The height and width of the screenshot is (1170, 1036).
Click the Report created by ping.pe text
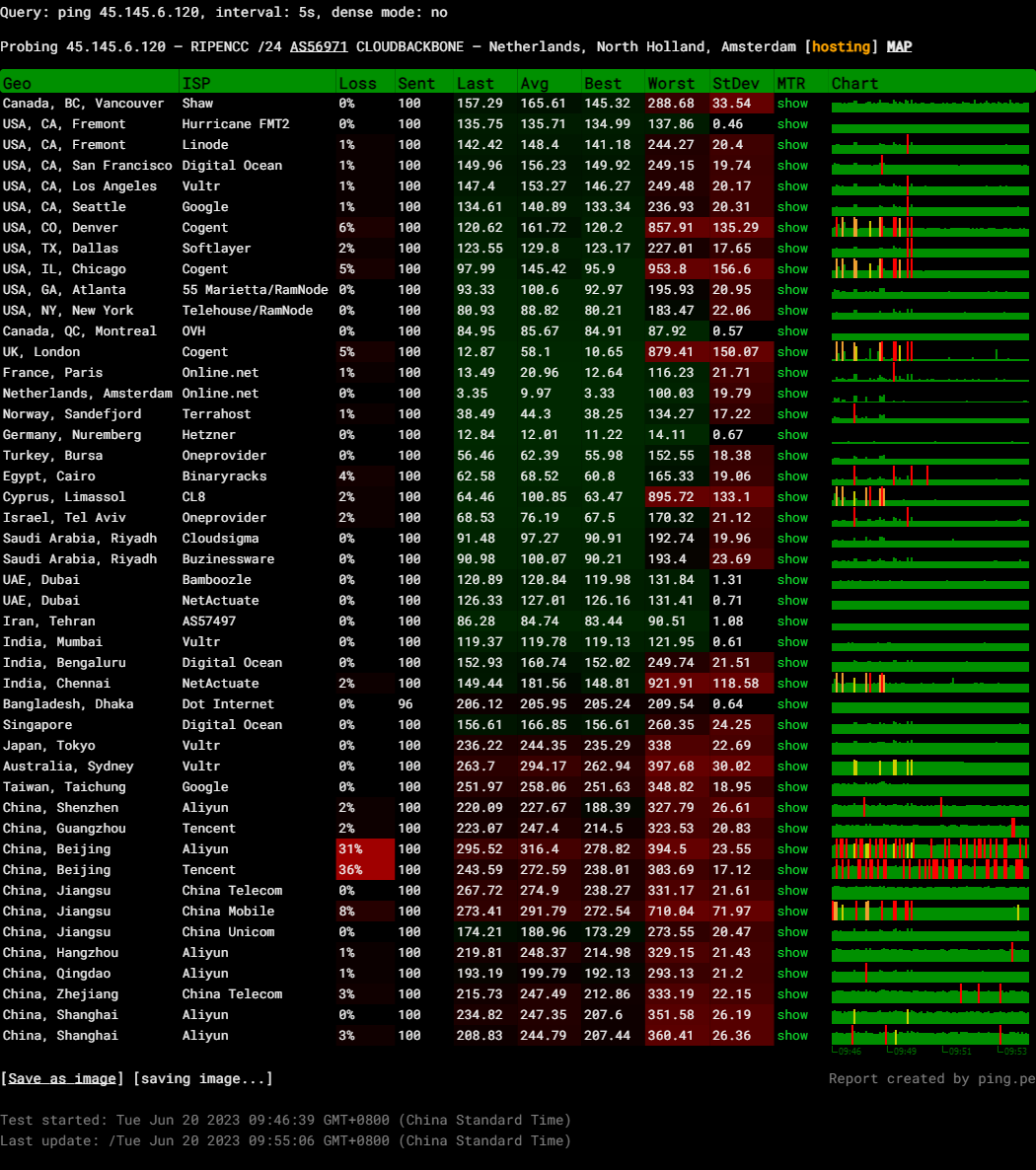(931, 1078)
